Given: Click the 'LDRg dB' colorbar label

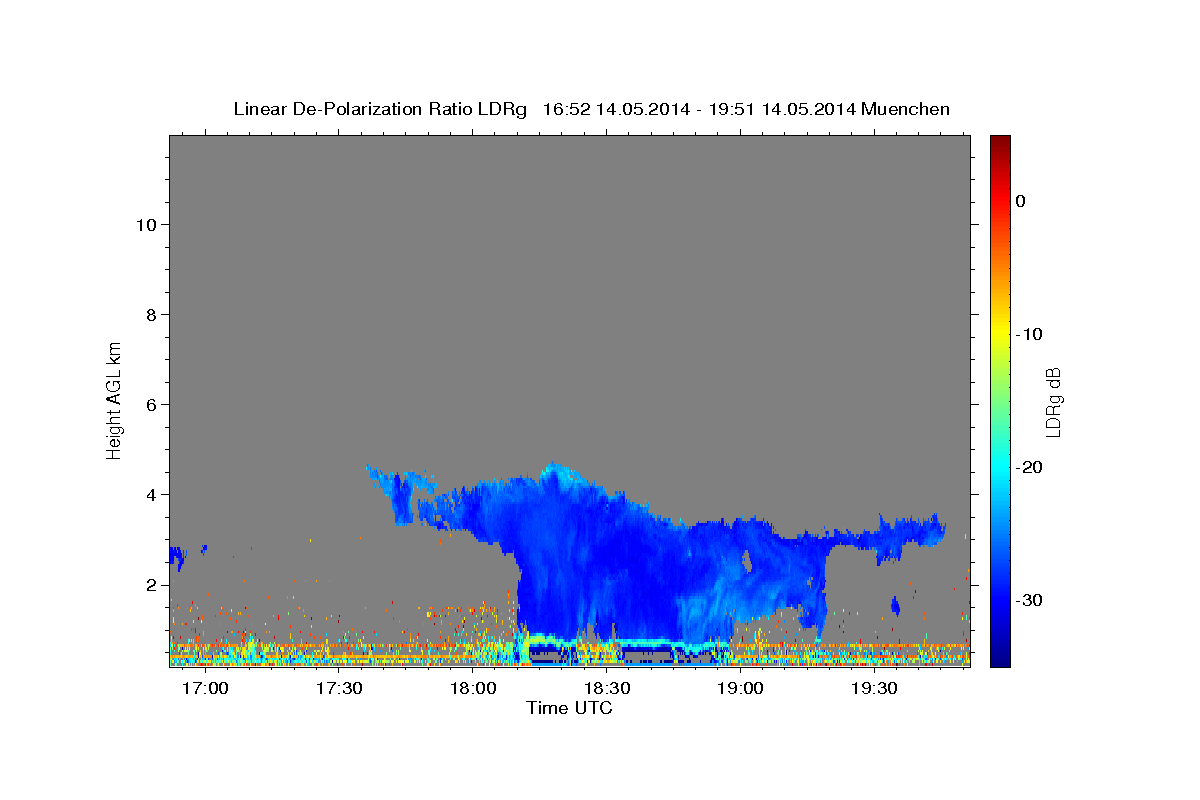Looking at the screenshot, I should [x=1052, y=402].
